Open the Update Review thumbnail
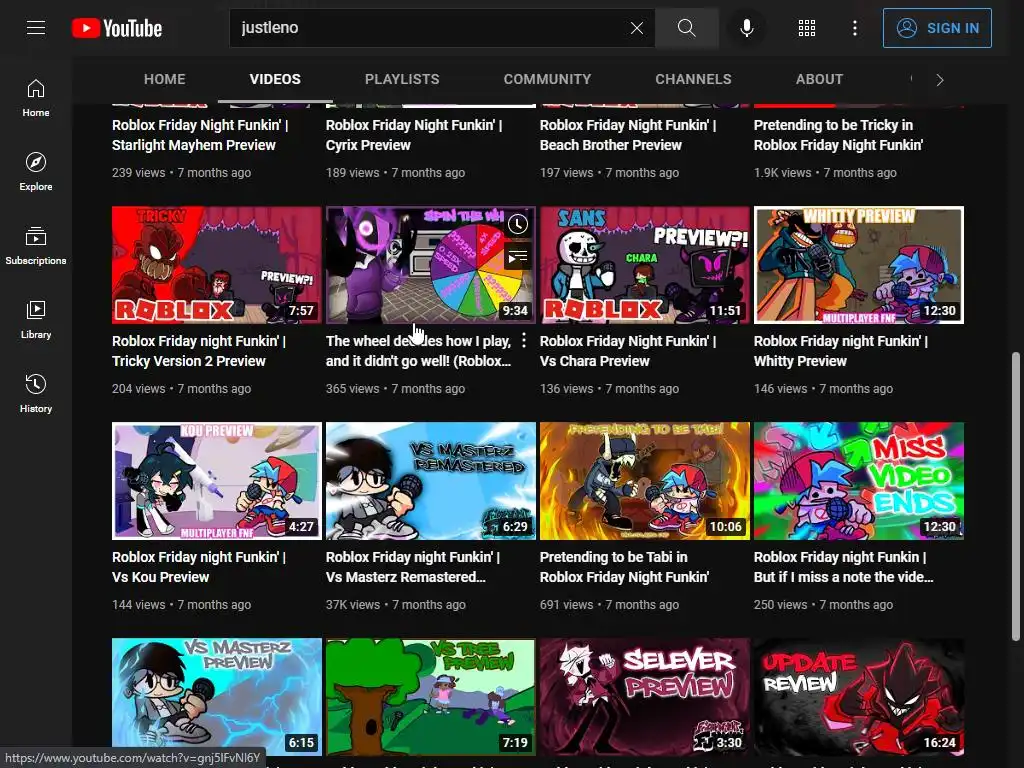 click(x=859, y=697)
